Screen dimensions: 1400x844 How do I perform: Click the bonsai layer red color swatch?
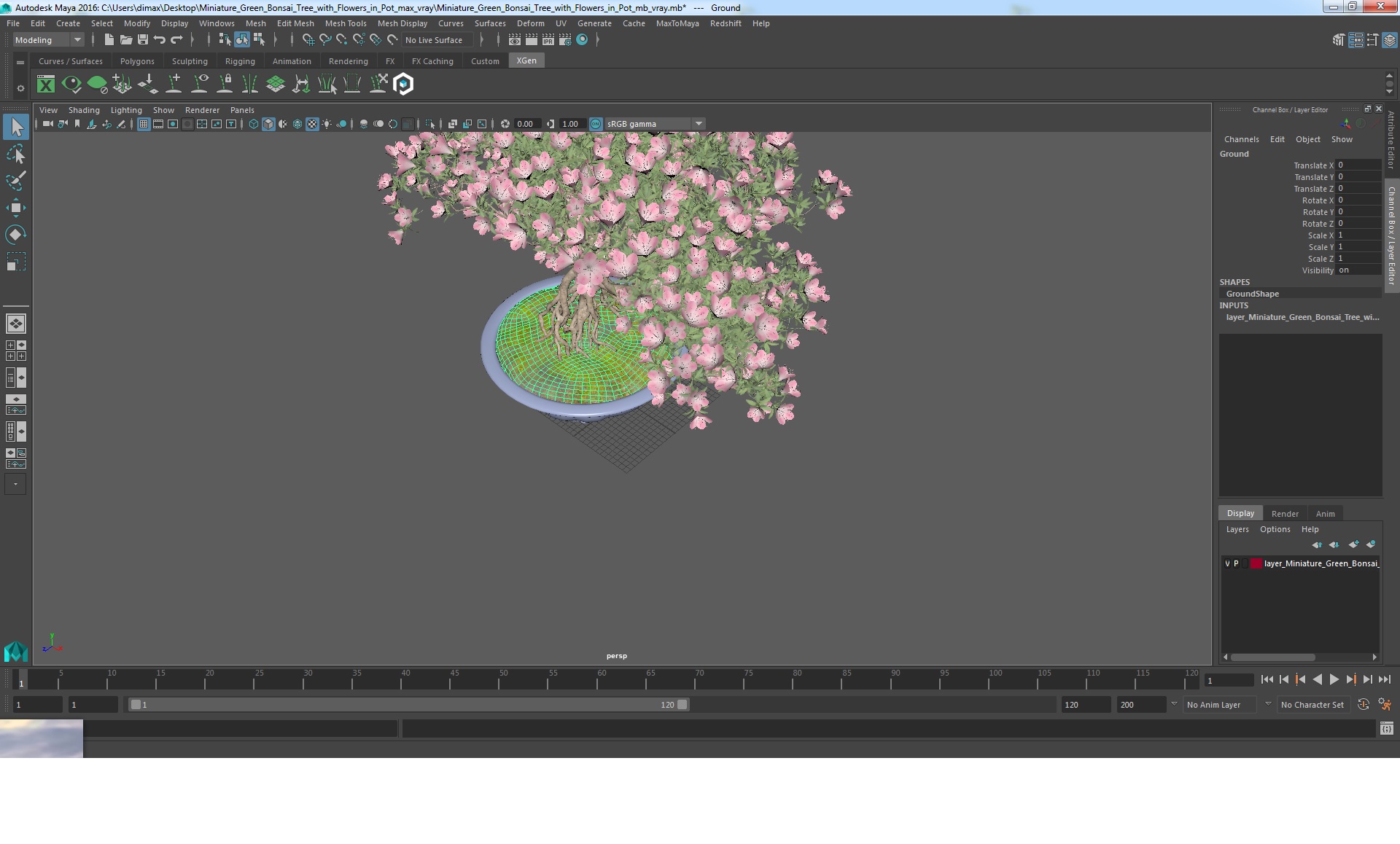pyautogui.click(x=1256, y=563)
